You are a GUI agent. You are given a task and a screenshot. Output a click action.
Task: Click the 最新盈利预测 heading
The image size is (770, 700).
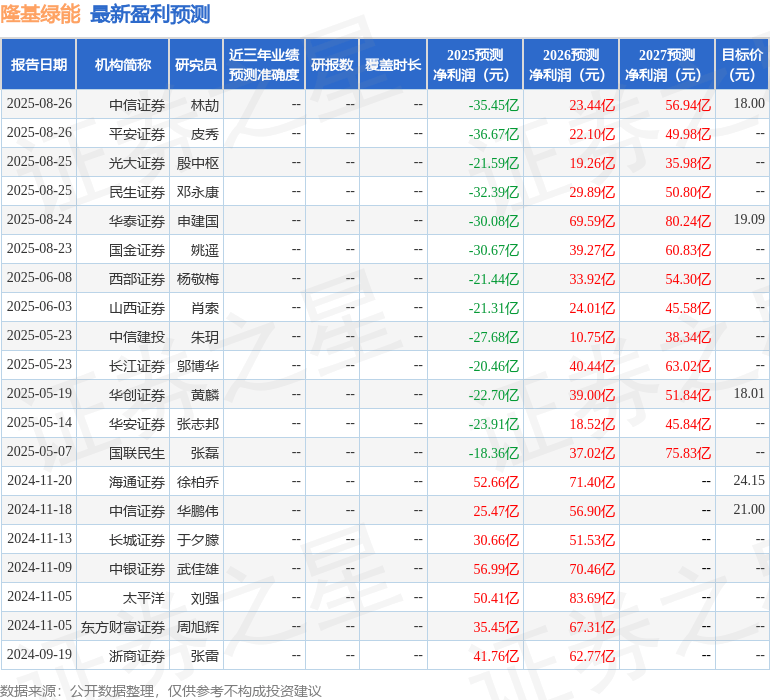pos(150,14)
